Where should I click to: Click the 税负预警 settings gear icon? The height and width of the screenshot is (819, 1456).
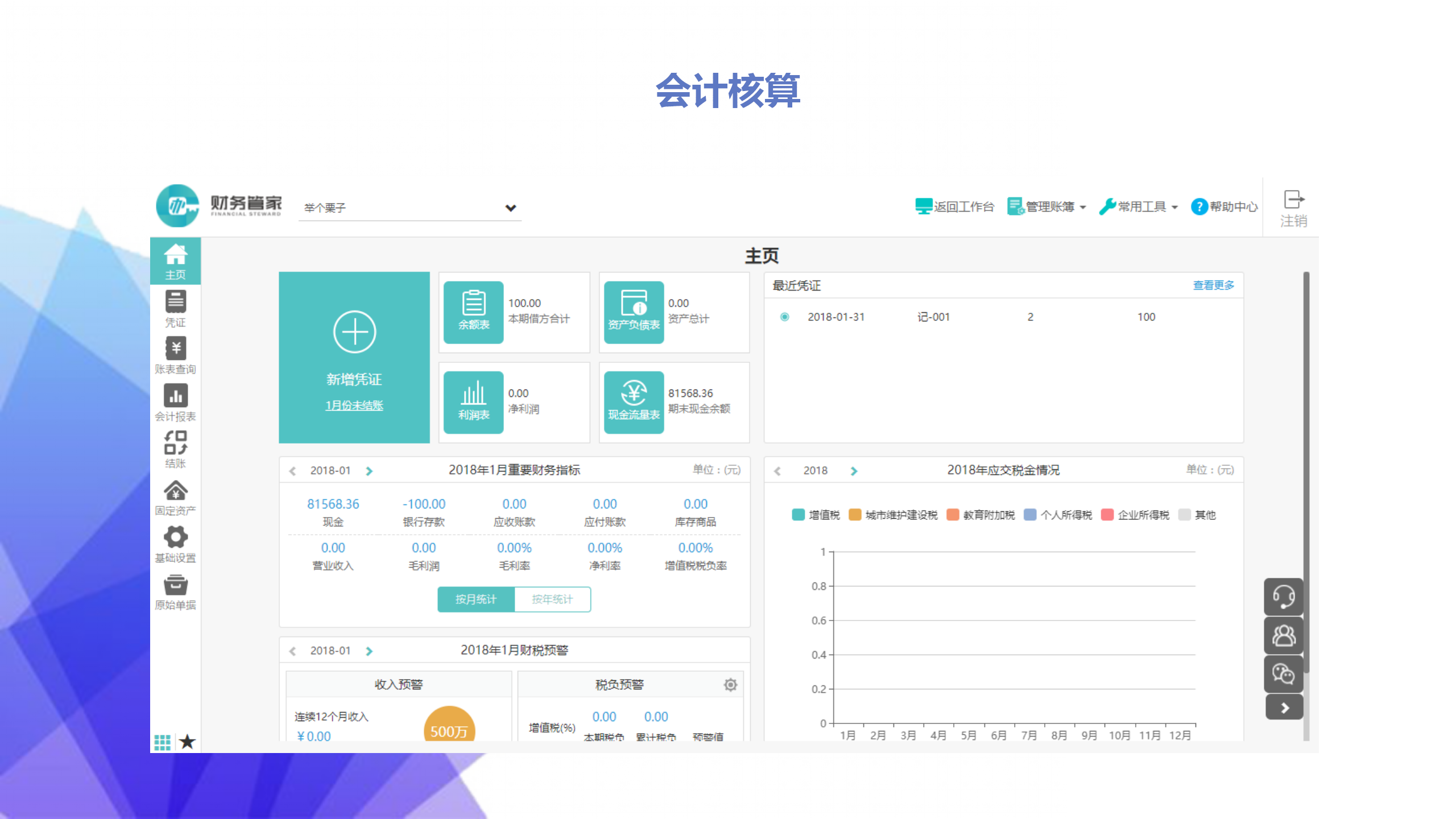coord(730,685)
